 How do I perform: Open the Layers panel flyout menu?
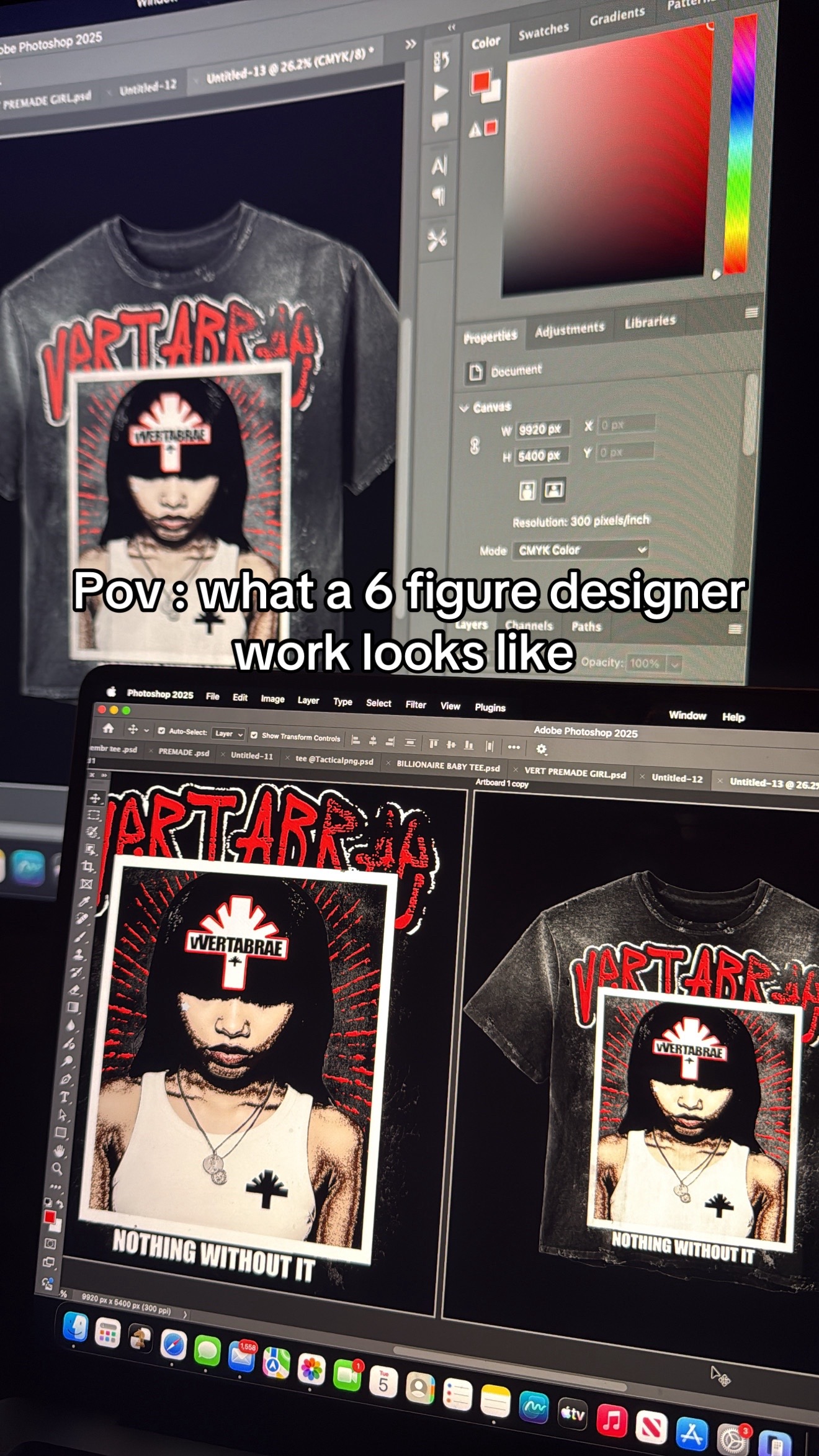(735, 629)
